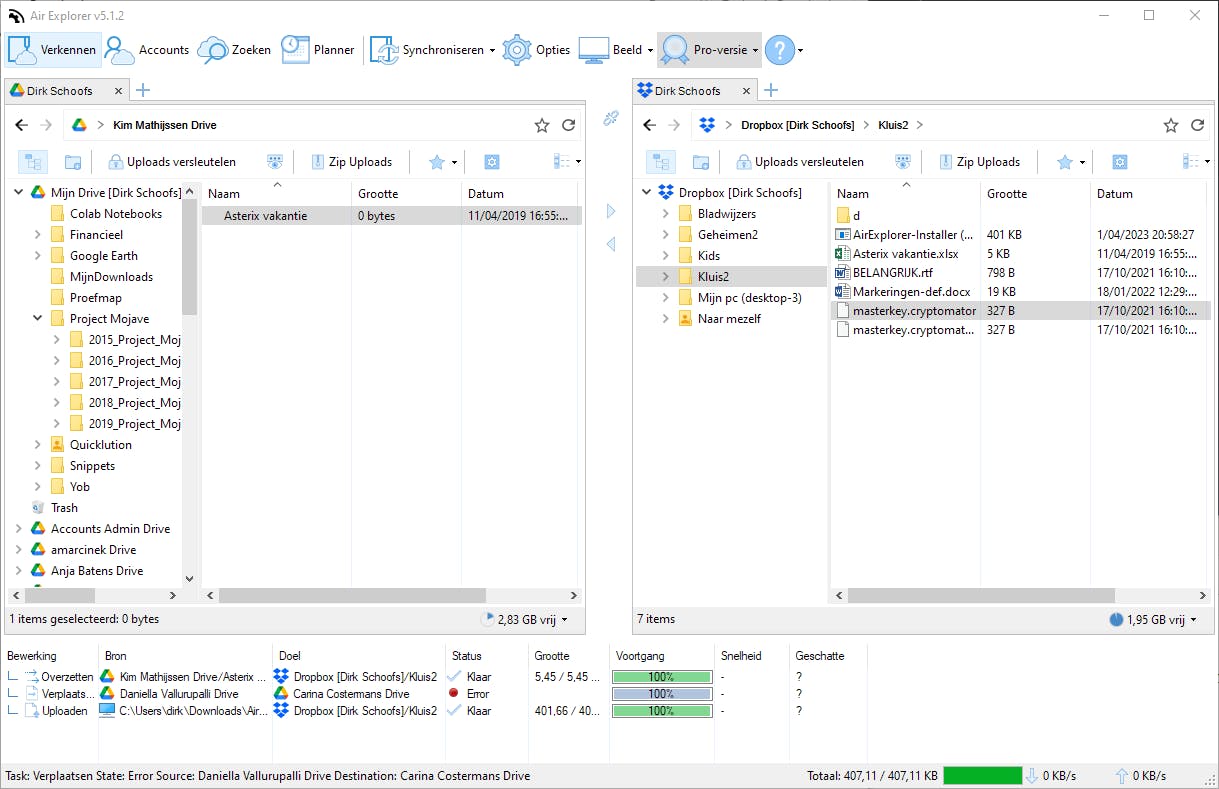
Task: Open 1,95 GB vrij storage dropdown
Action: pos(1153,619)
